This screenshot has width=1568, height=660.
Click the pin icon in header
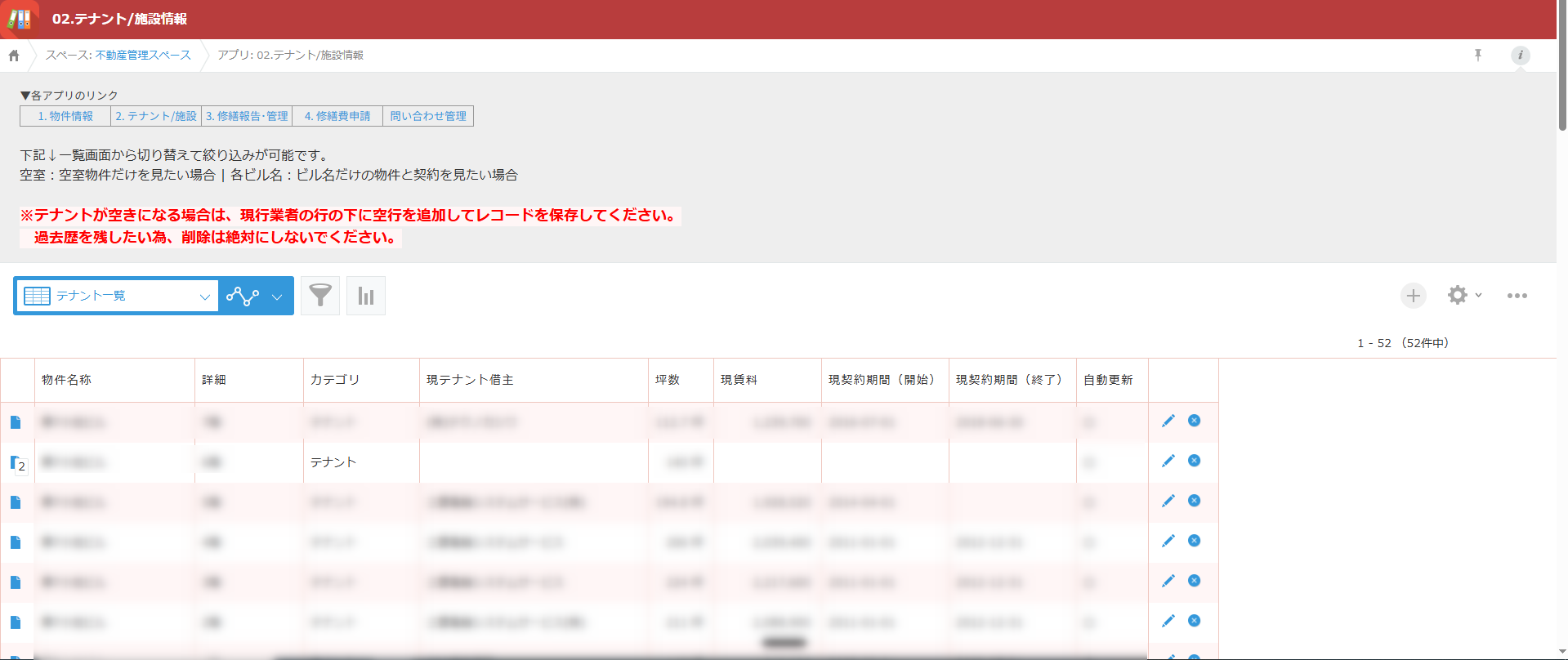click(x=1477, y=55)
